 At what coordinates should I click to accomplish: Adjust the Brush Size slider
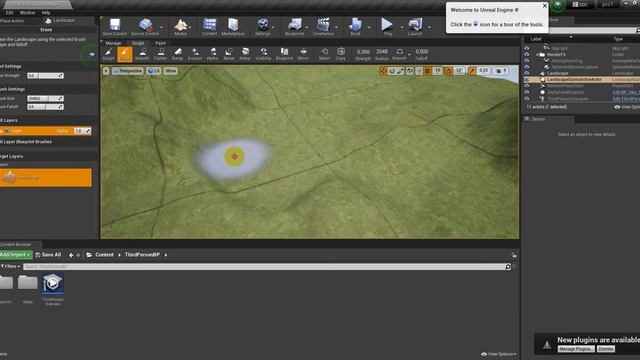pyautogui.click(x=45, y=98)
